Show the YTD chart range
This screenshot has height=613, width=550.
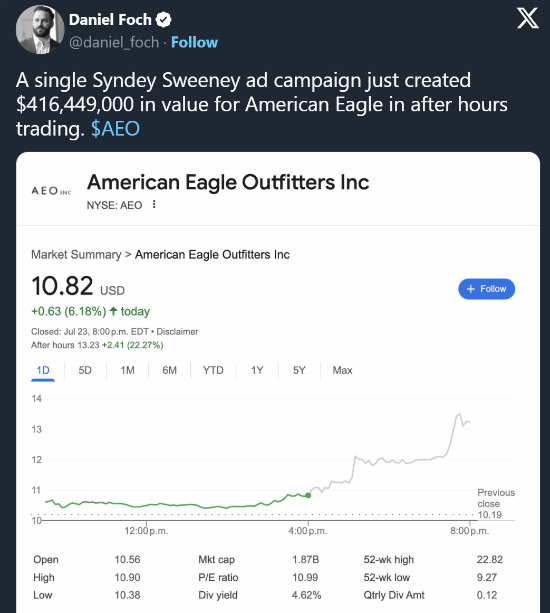tap(213, 370)
